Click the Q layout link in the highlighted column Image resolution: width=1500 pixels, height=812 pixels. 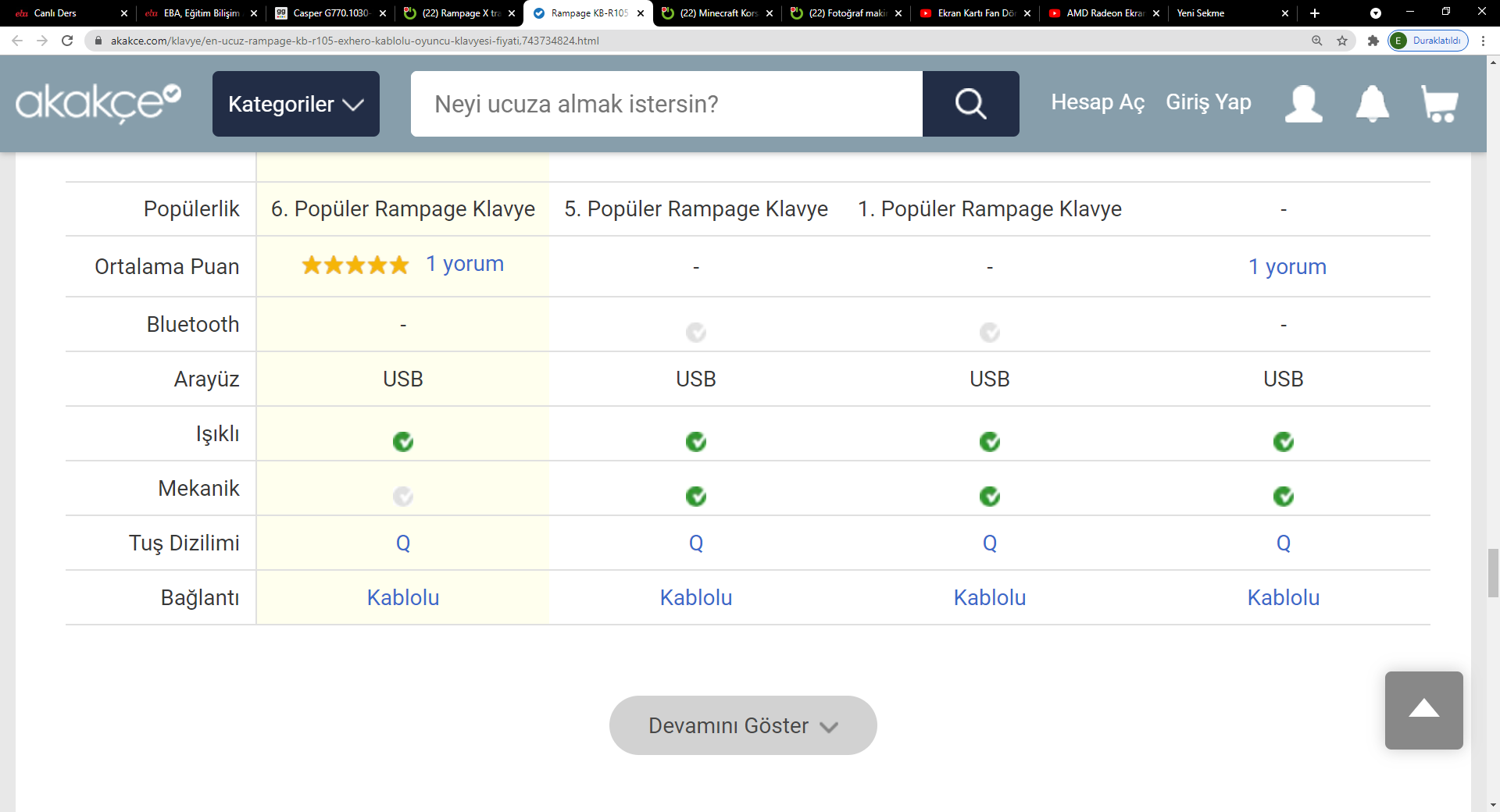point(403,543)
